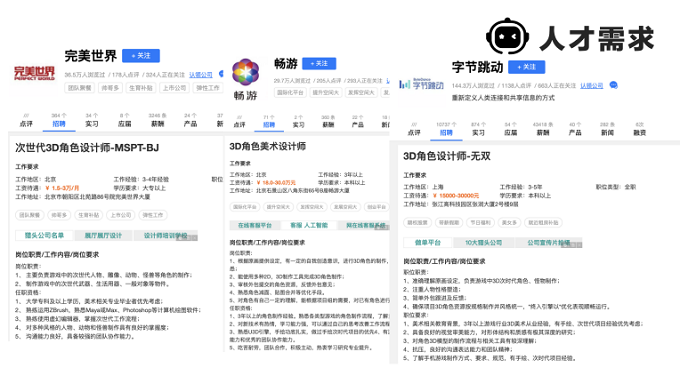Click the 生育补贴 tag under the 完美世界 header
Viewport: 680px width, 376px height.
pos(141,88)
